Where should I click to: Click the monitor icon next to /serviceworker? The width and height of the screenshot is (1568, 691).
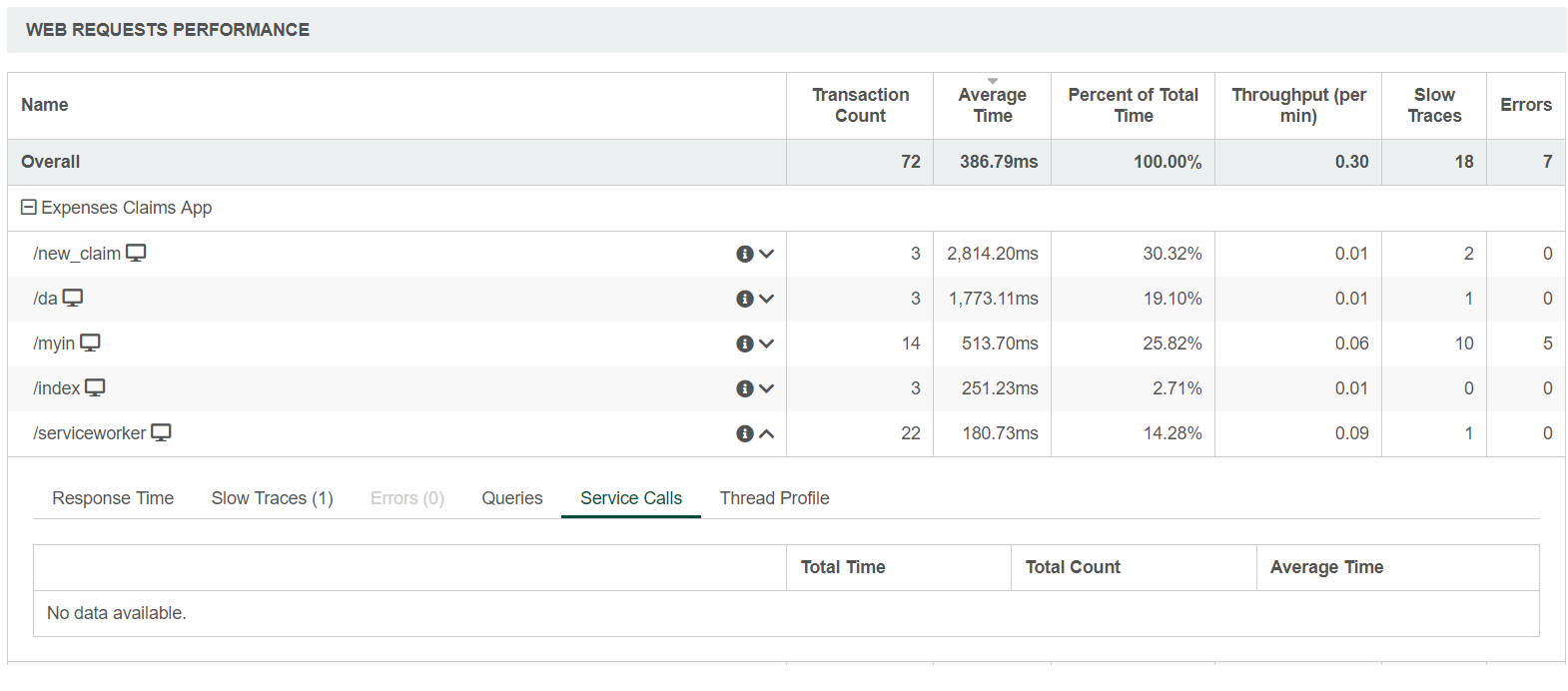click(161, 432)
